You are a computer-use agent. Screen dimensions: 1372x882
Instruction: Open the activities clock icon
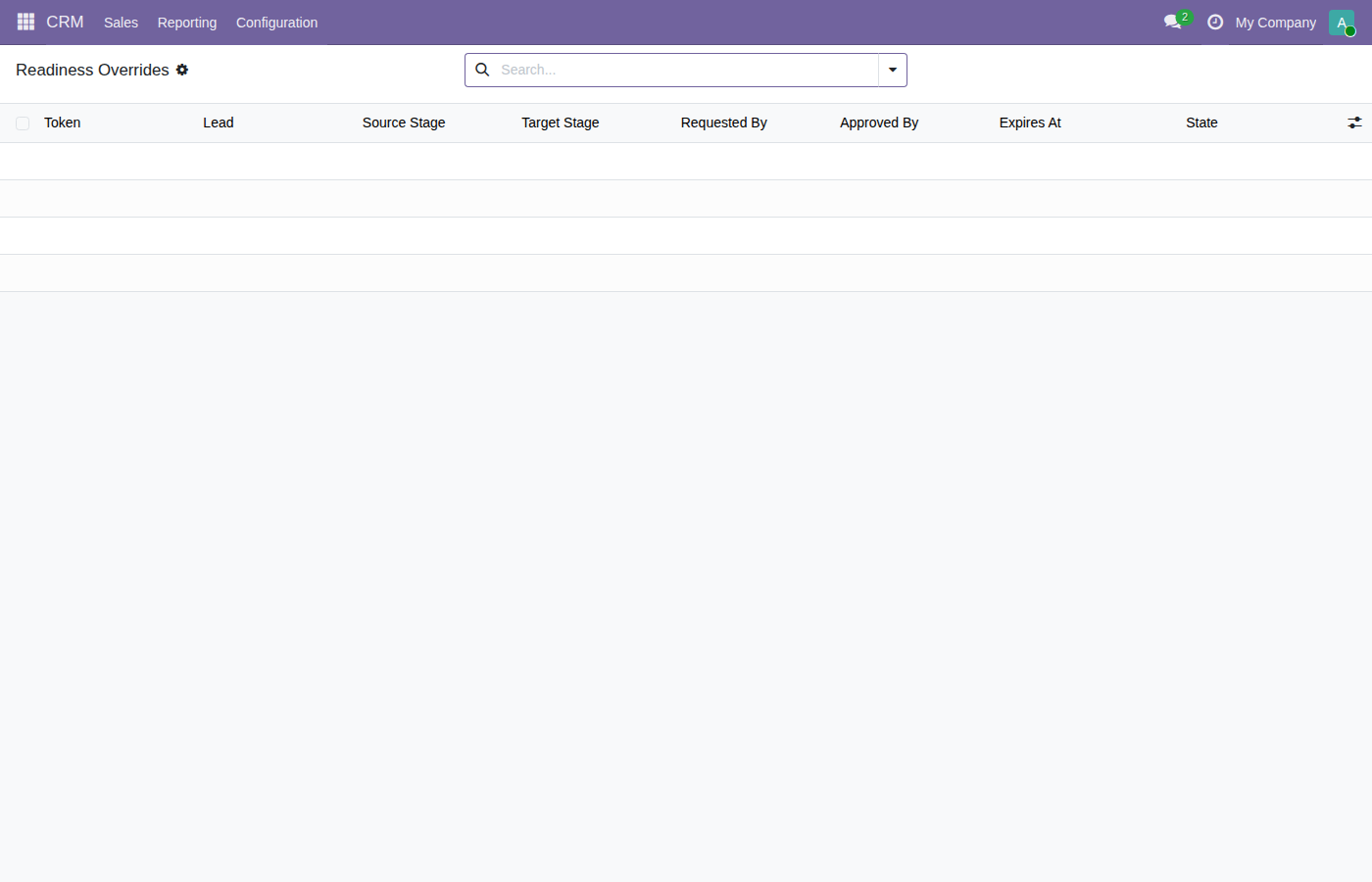(1215, 22)
